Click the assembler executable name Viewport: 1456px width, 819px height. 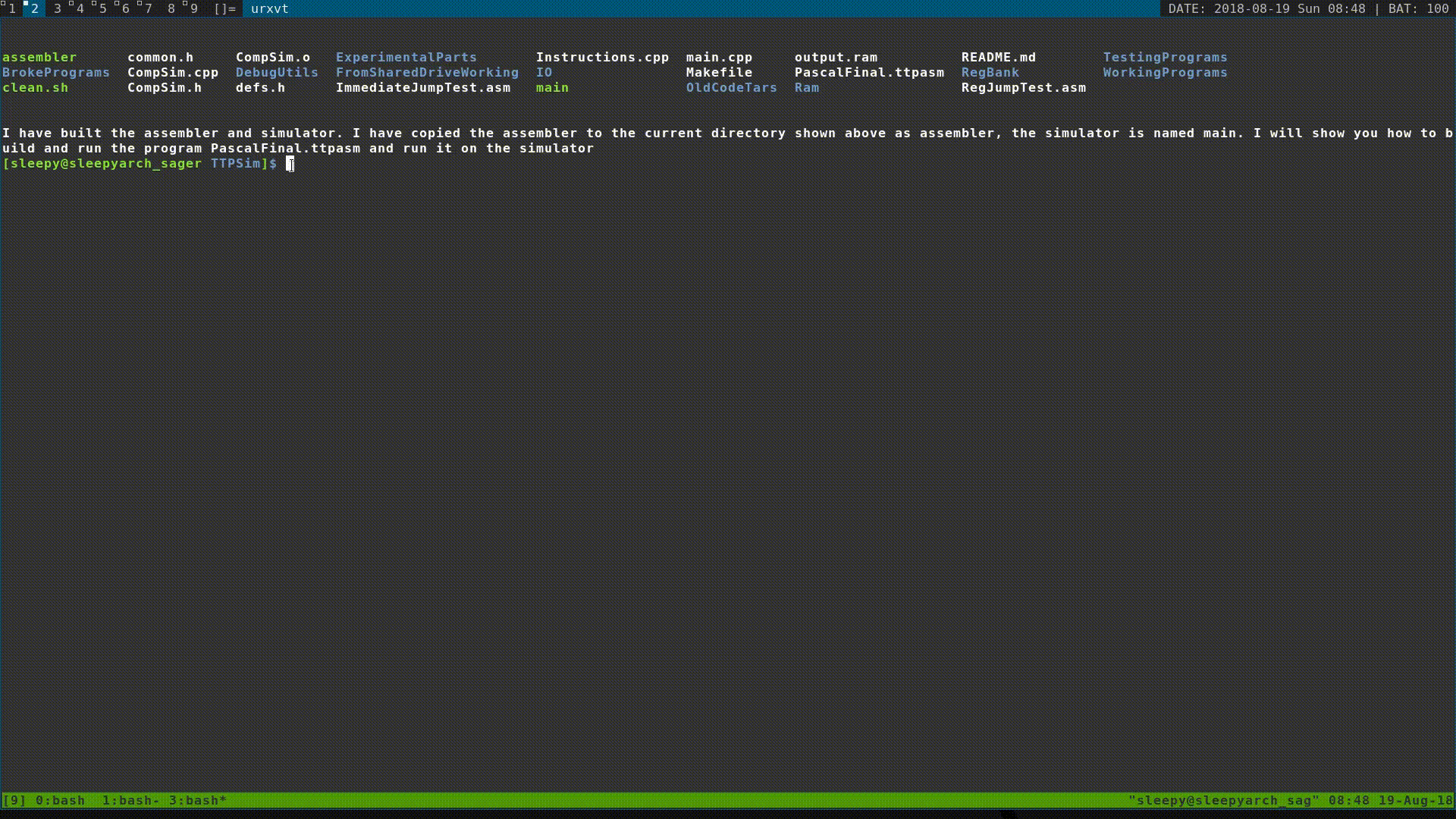39,57
